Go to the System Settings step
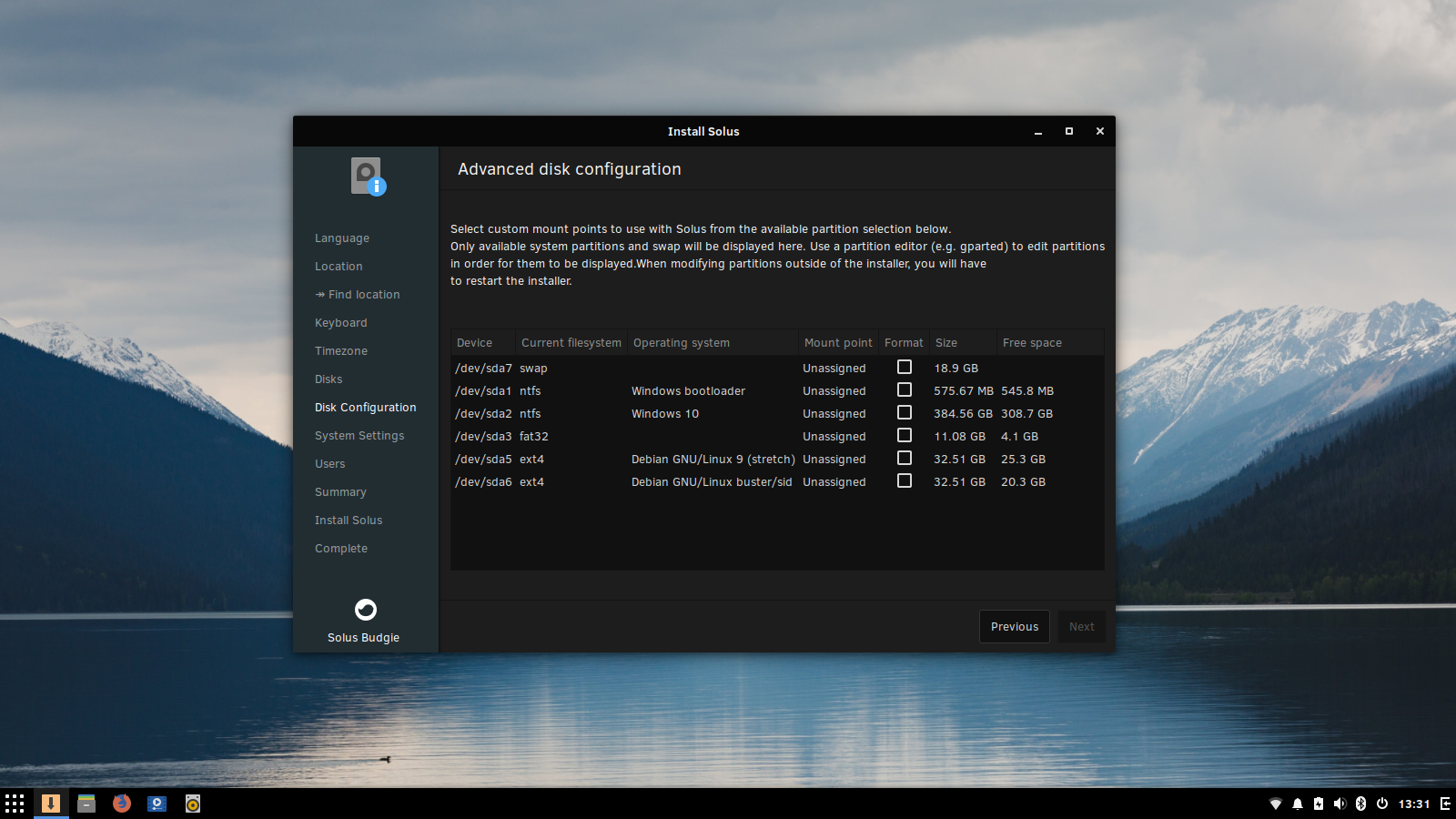The height and width of the screenshot is (819, 1456). [359, 436]
